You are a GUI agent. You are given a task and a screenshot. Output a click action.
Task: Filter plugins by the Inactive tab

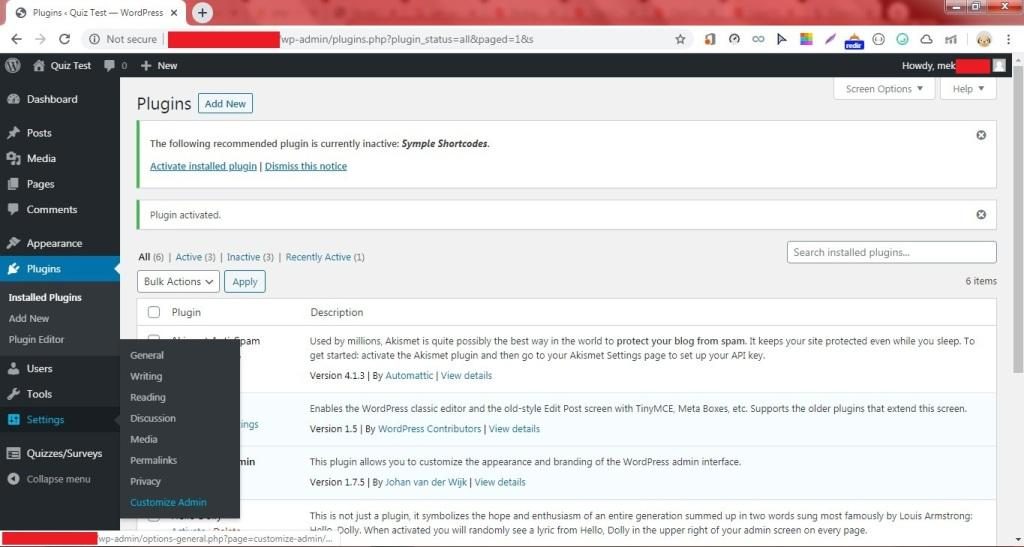pos(243,257)
